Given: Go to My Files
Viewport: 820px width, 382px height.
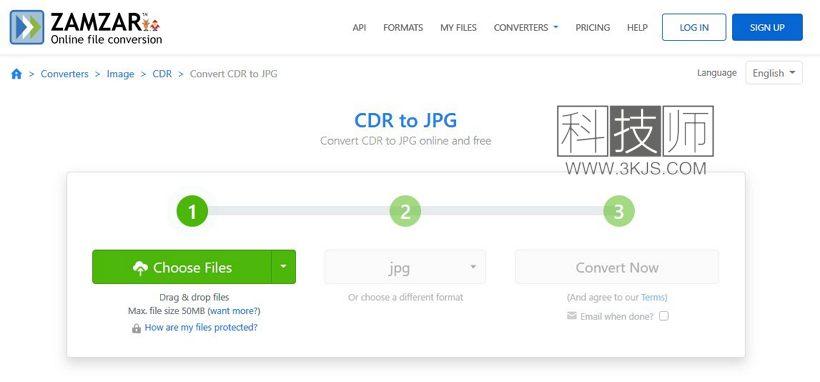Looking at the screenshot, I should tap(458, 28).
